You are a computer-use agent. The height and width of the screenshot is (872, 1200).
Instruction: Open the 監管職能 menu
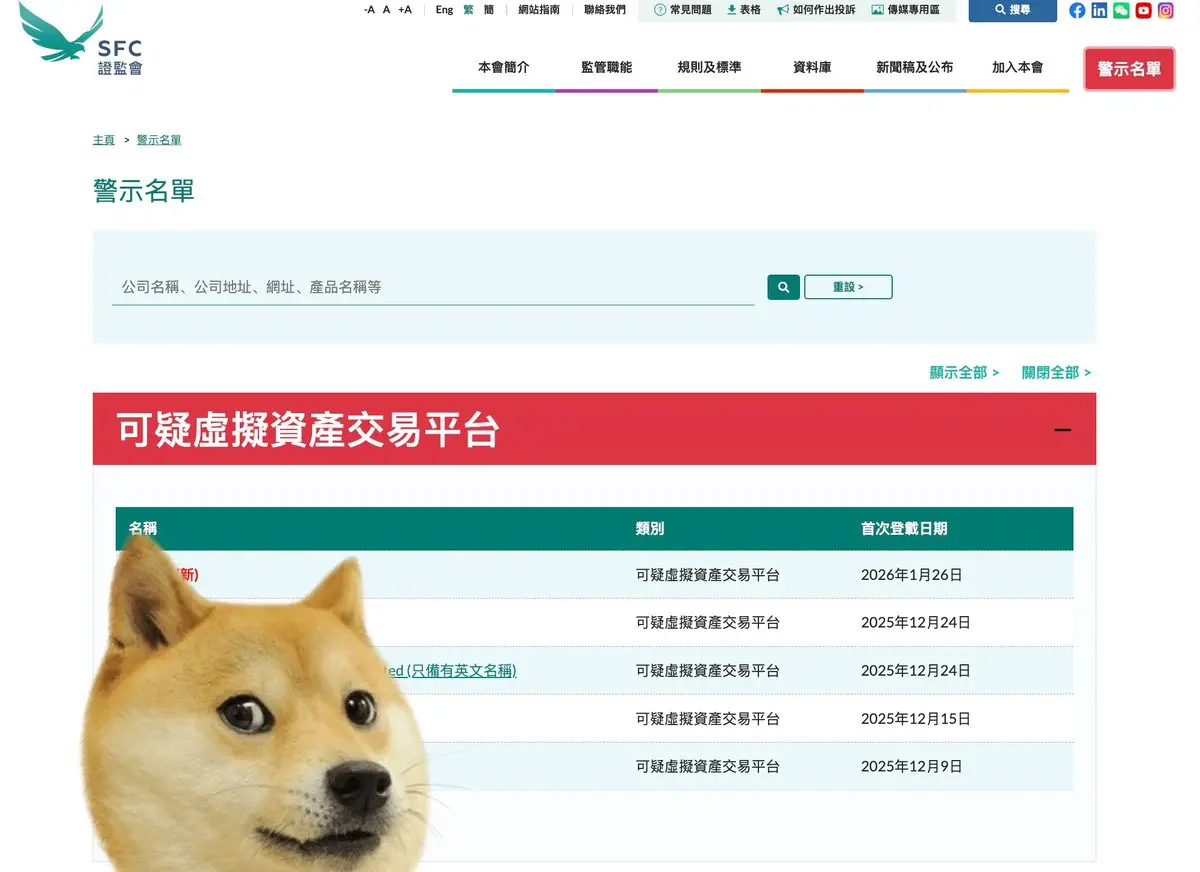coord(607,68)
